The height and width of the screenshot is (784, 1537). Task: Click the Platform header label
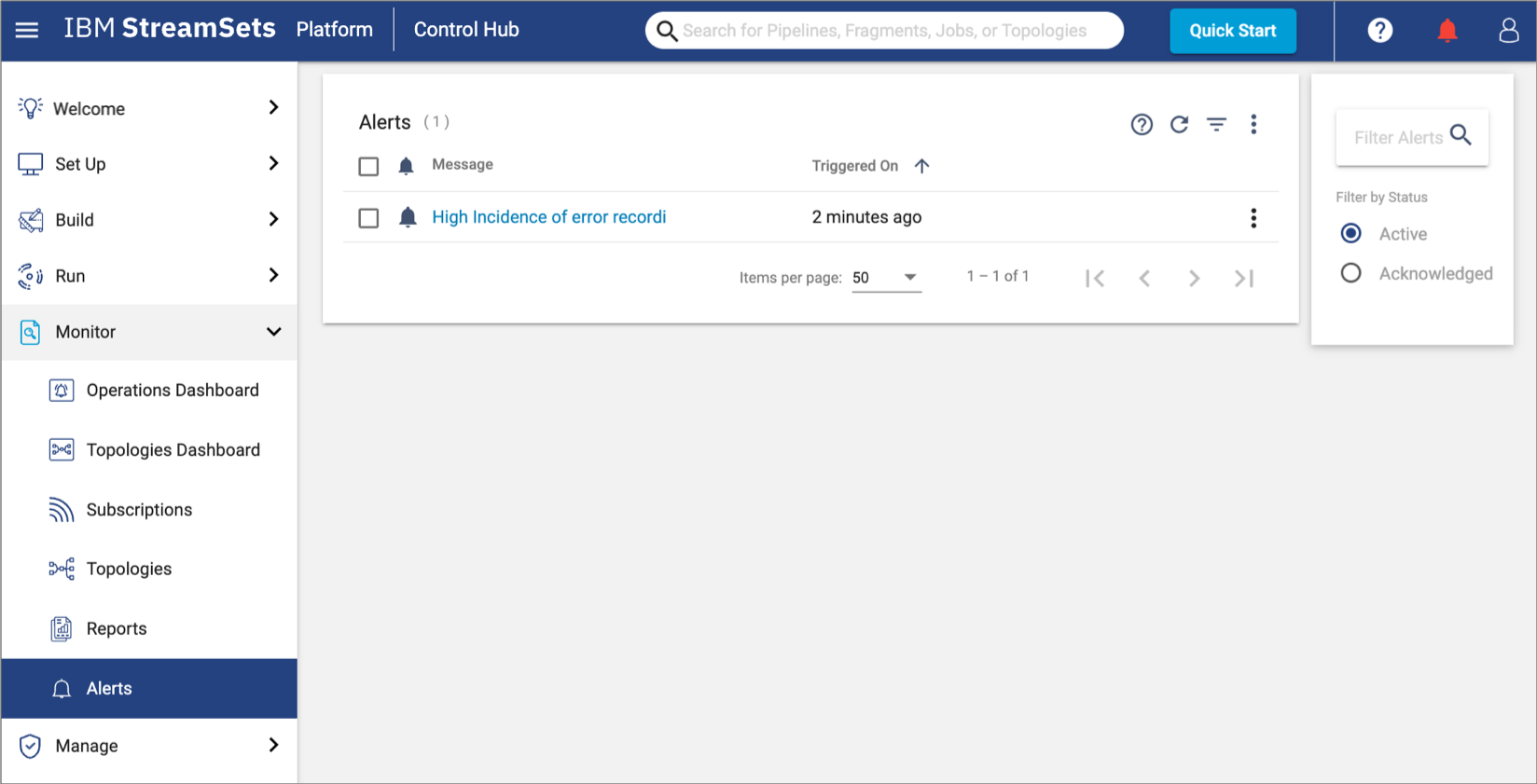click(x=335, y=30)
